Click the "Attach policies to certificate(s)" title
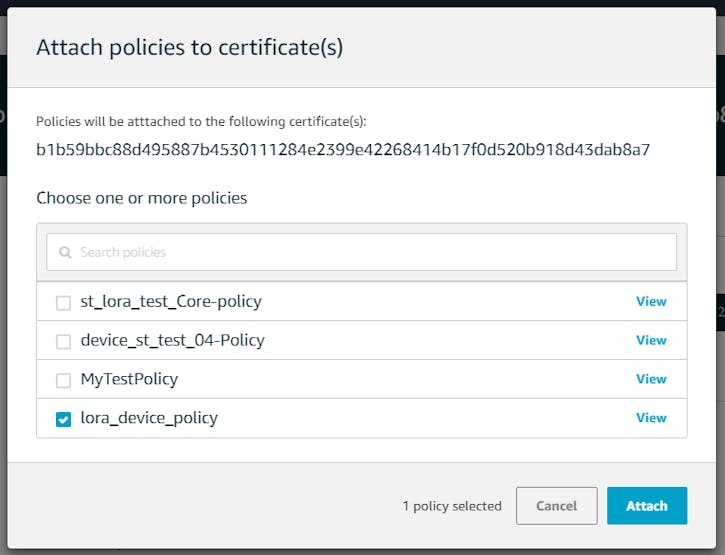This screenshot has width=725, height=555. point(190,48)
